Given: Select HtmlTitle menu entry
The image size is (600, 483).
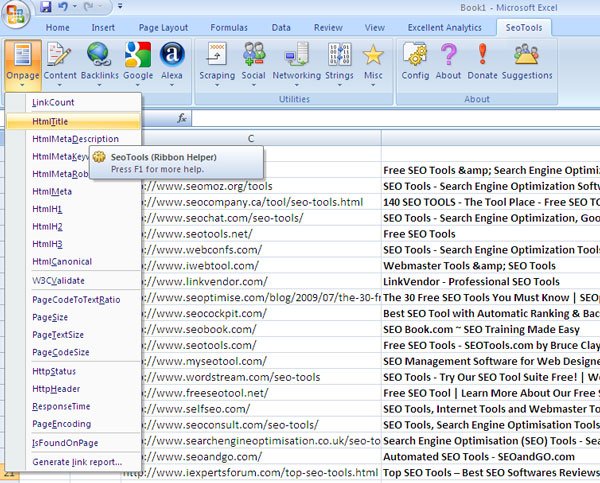Looking at the screenshot, I should coord(73,121).
